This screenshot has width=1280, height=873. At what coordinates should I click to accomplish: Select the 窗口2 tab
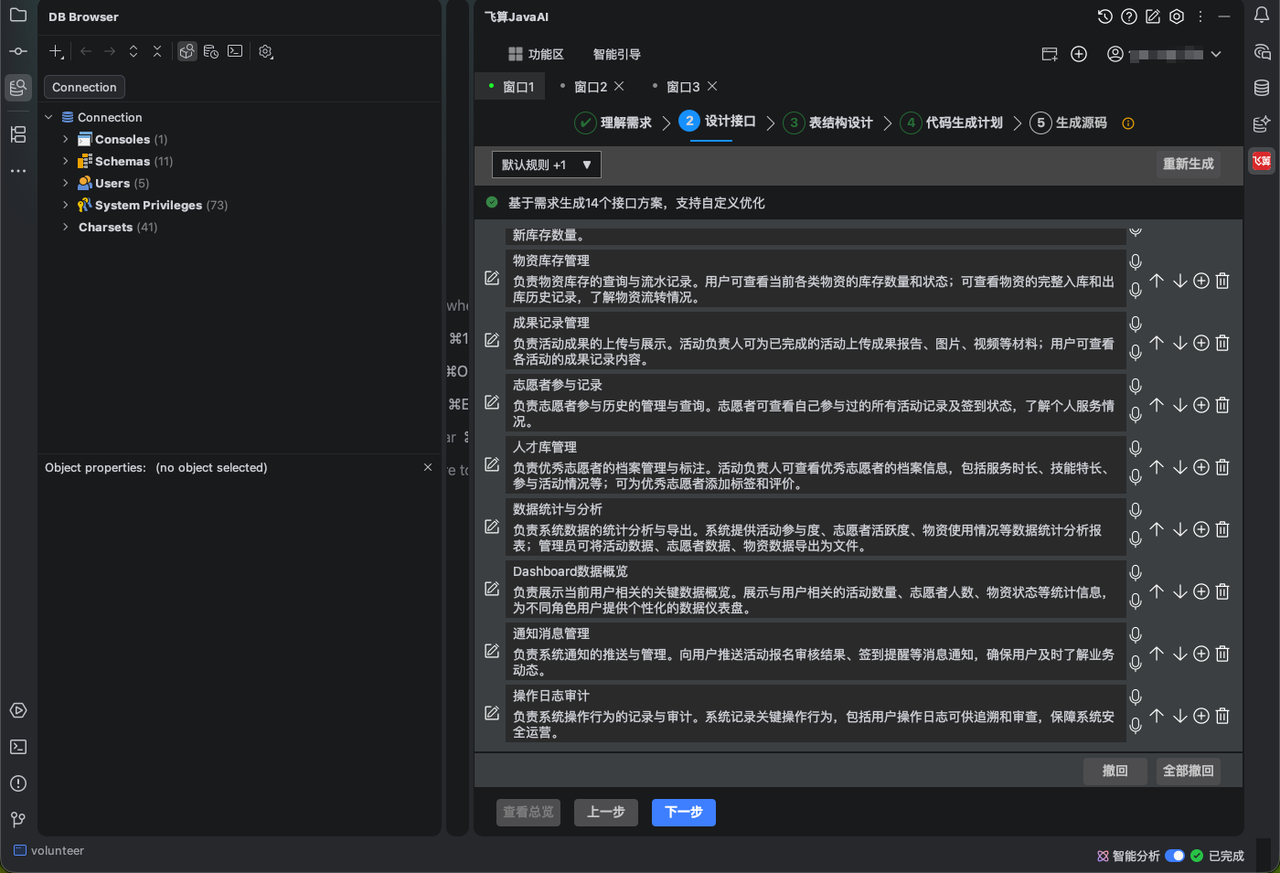[x=590, y=87]
